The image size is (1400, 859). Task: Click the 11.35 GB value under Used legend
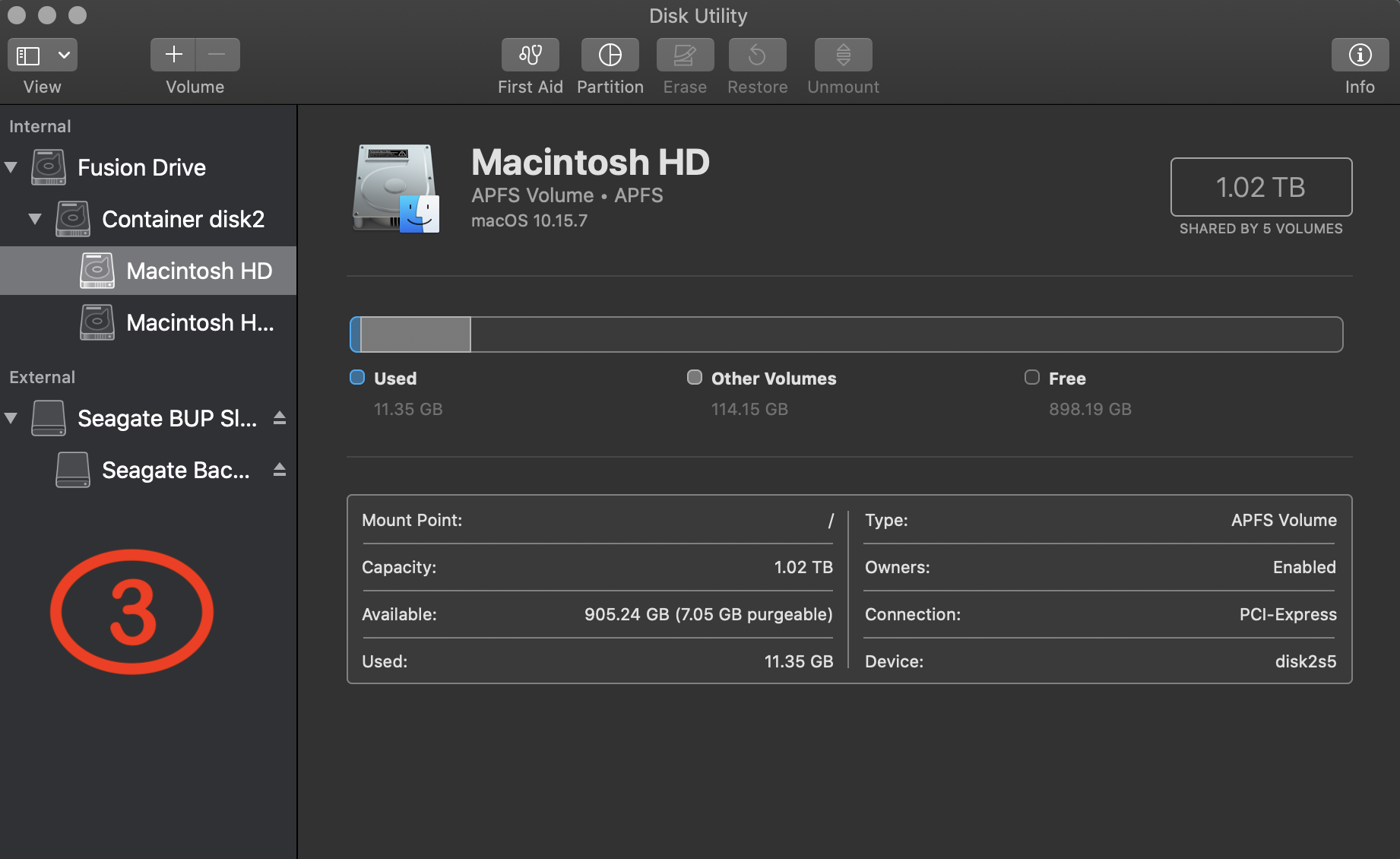(x=408, y=409)
